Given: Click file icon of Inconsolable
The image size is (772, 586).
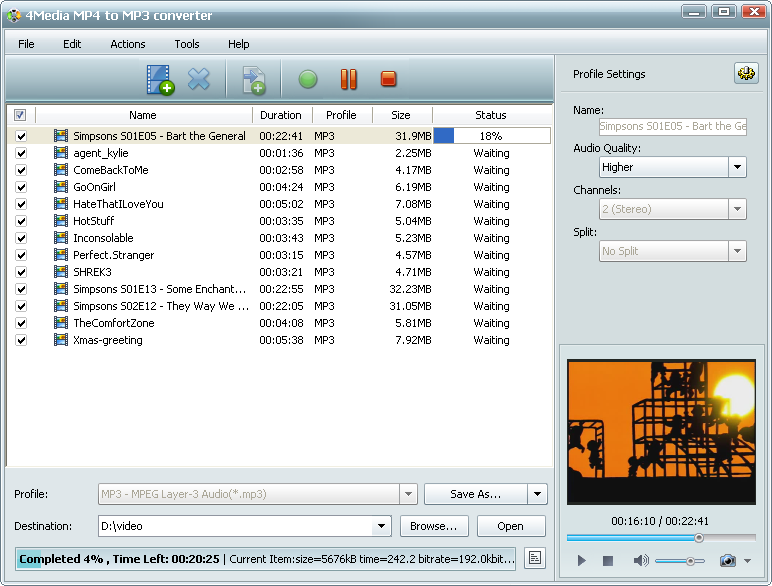Looking at the screenshot, I should tap(61, 238).
